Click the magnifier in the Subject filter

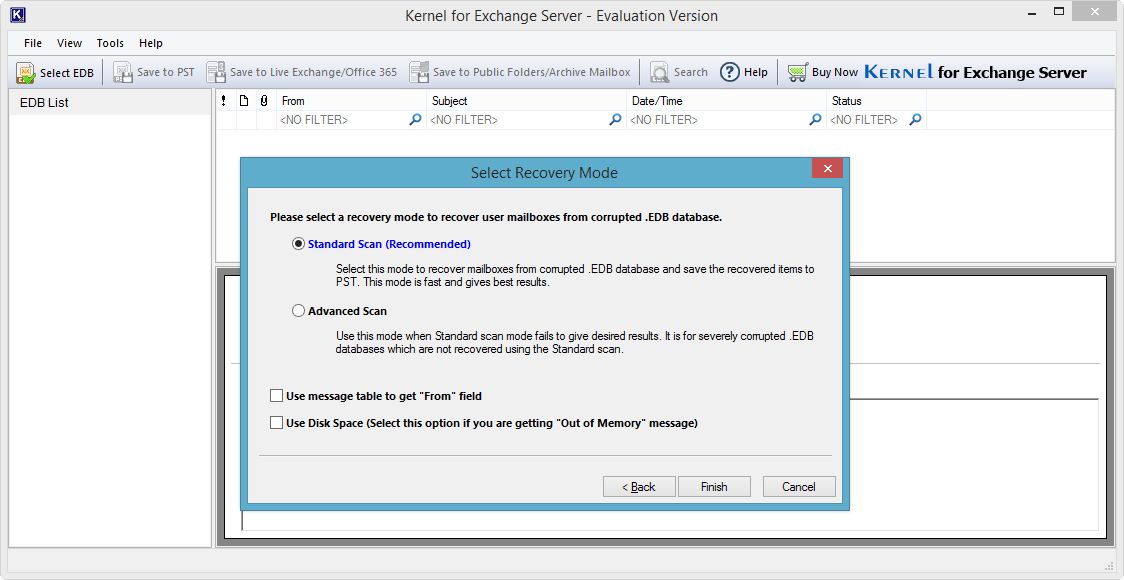click(615, 120)
